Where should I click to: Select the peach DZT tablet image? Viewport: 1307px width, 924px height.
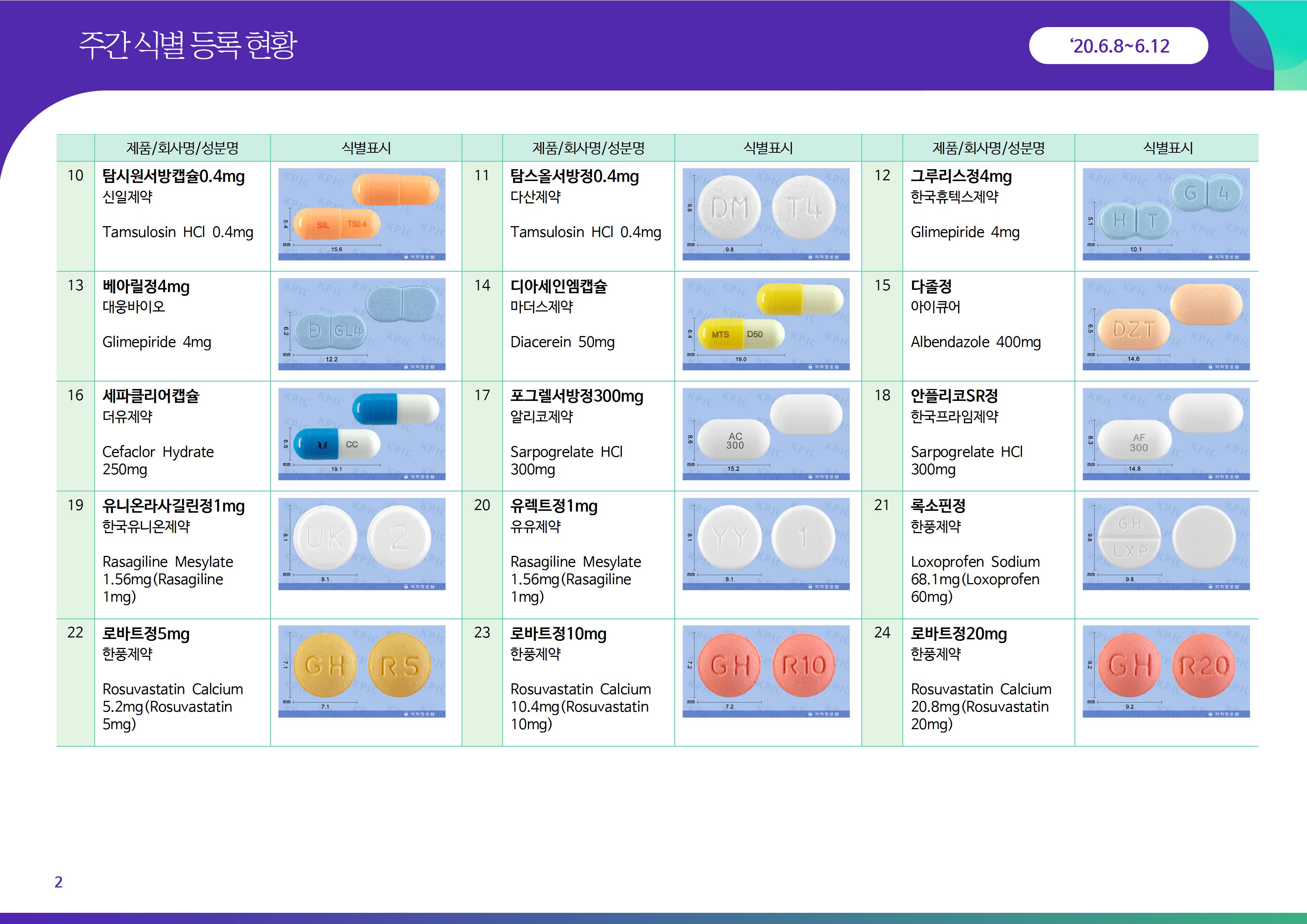1166,324
